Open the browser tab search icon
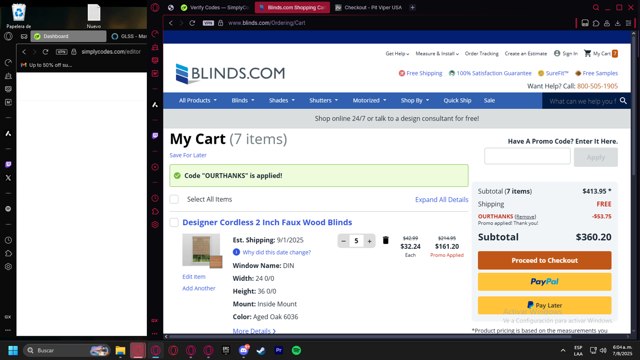Viewport: 640px width, 360px height. [x=596, y=7]
